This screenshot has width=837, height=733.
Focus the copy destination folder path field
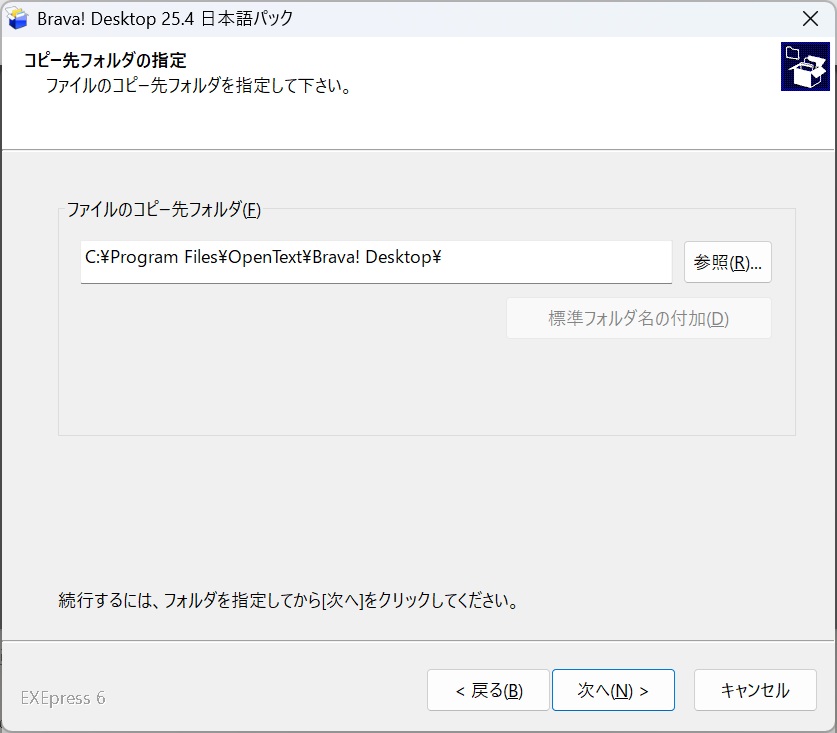tap(376, 262)
